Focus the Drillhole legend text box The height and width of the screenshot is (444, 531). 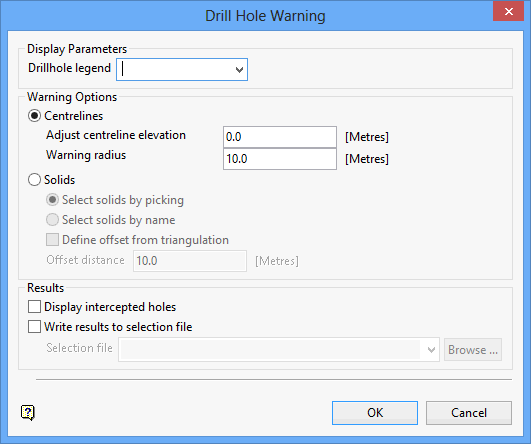[x=175, y=70]
